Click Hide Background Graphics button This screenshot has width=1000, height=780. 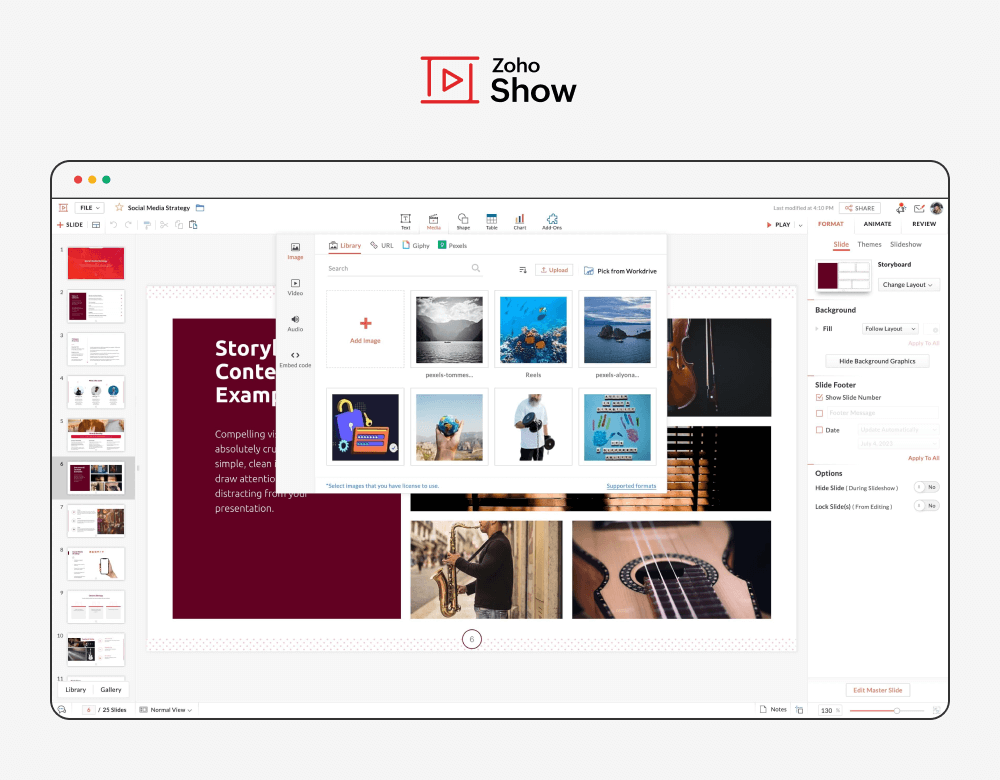(x=877, y=361)
